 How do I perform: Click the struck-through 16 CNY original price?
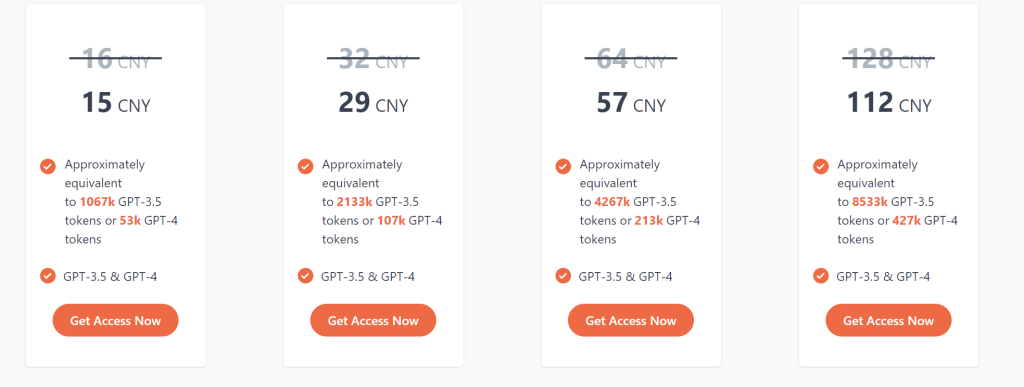click(x=116, y=59)
